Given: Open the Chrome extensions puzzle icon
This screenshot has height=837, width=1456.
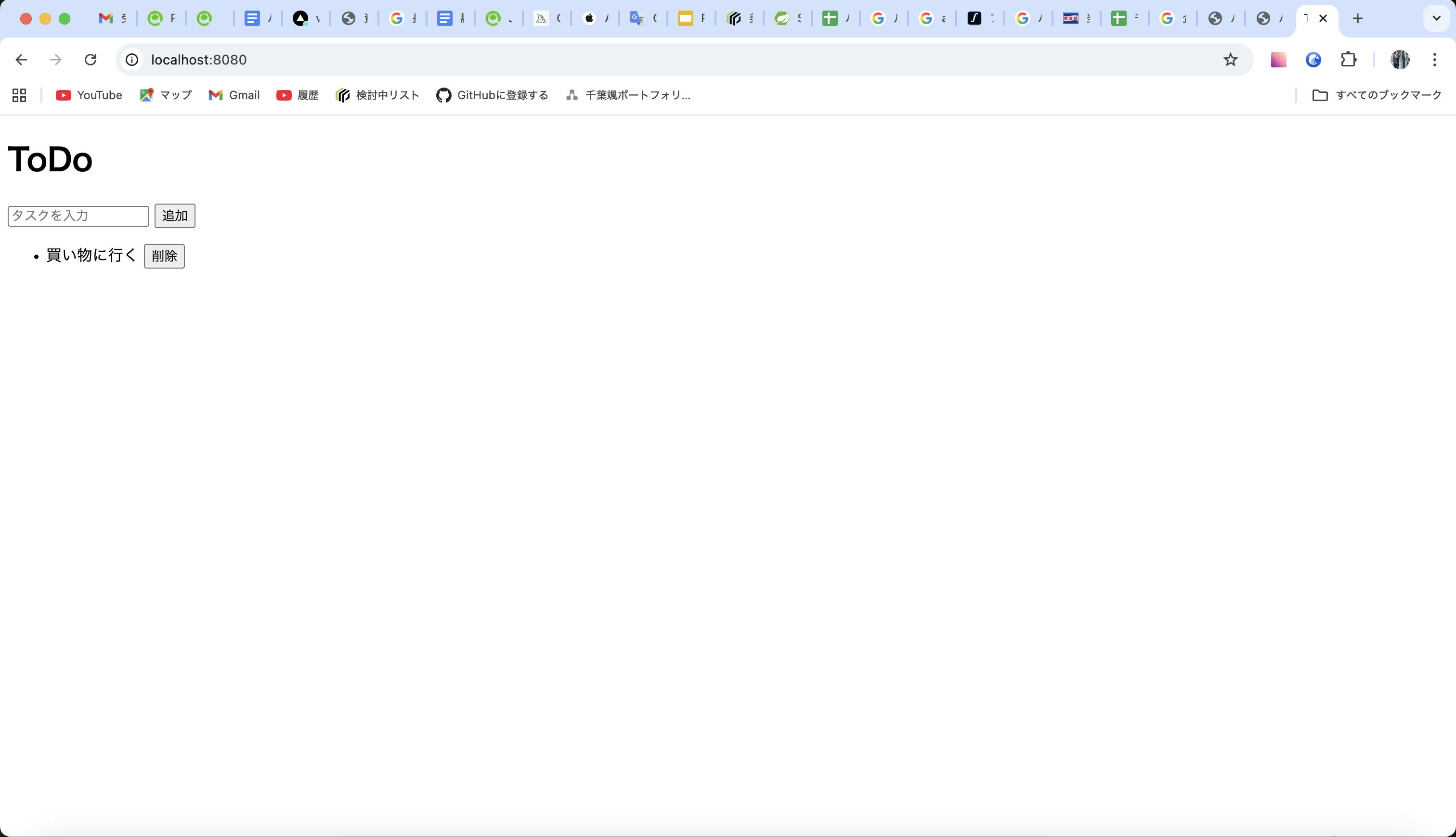Looking at the screenshot, I should coord(1349,59).
